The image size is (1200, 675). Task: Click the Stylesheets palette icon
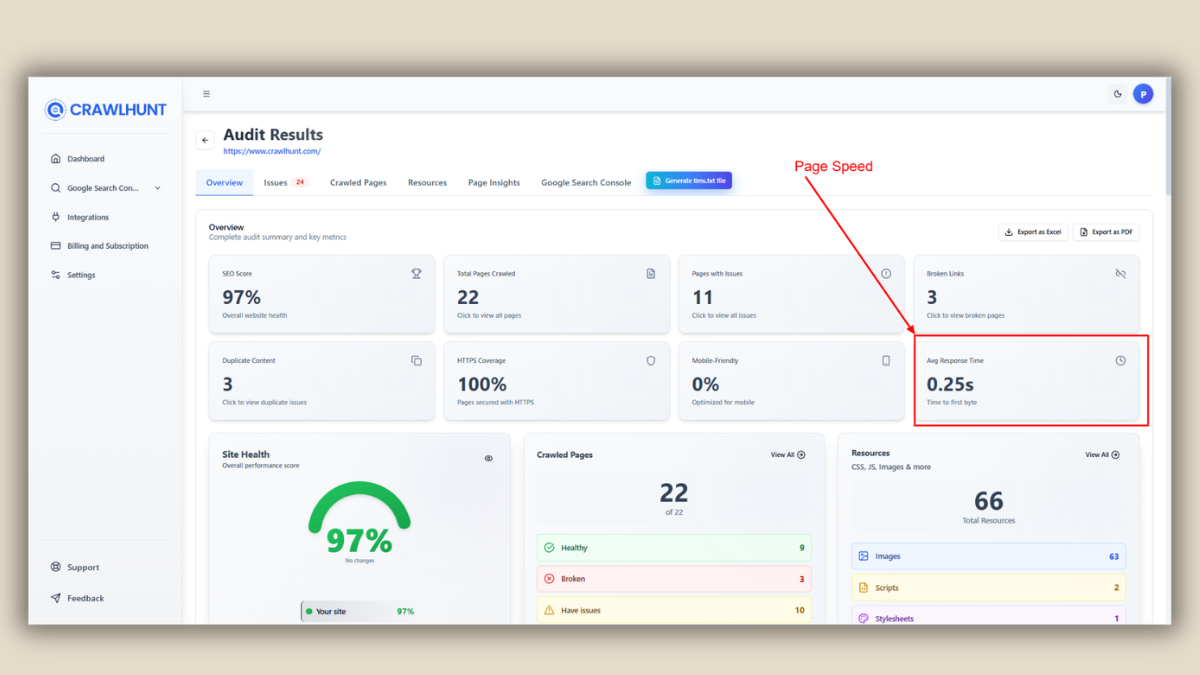[864, 618]
